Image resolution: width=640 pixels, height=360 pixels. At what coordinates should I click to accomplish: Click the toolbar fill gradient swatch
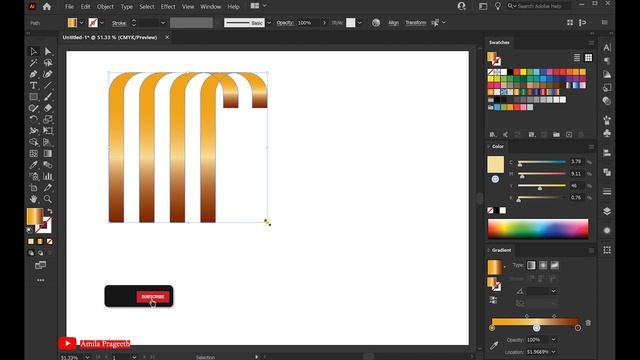coord(35,216)
